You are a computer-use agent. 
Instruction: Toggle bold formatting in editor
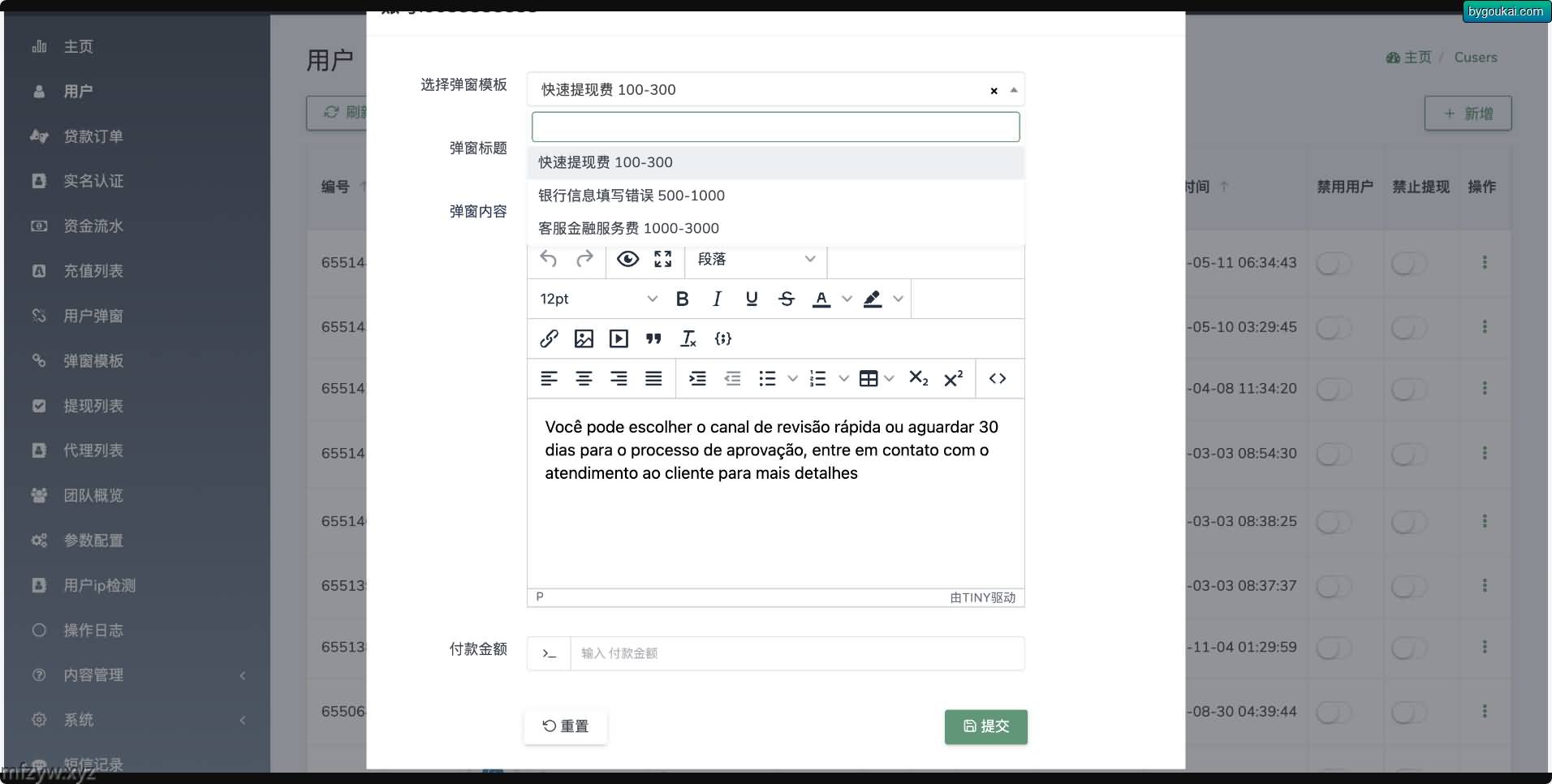[x=682, y=299]
